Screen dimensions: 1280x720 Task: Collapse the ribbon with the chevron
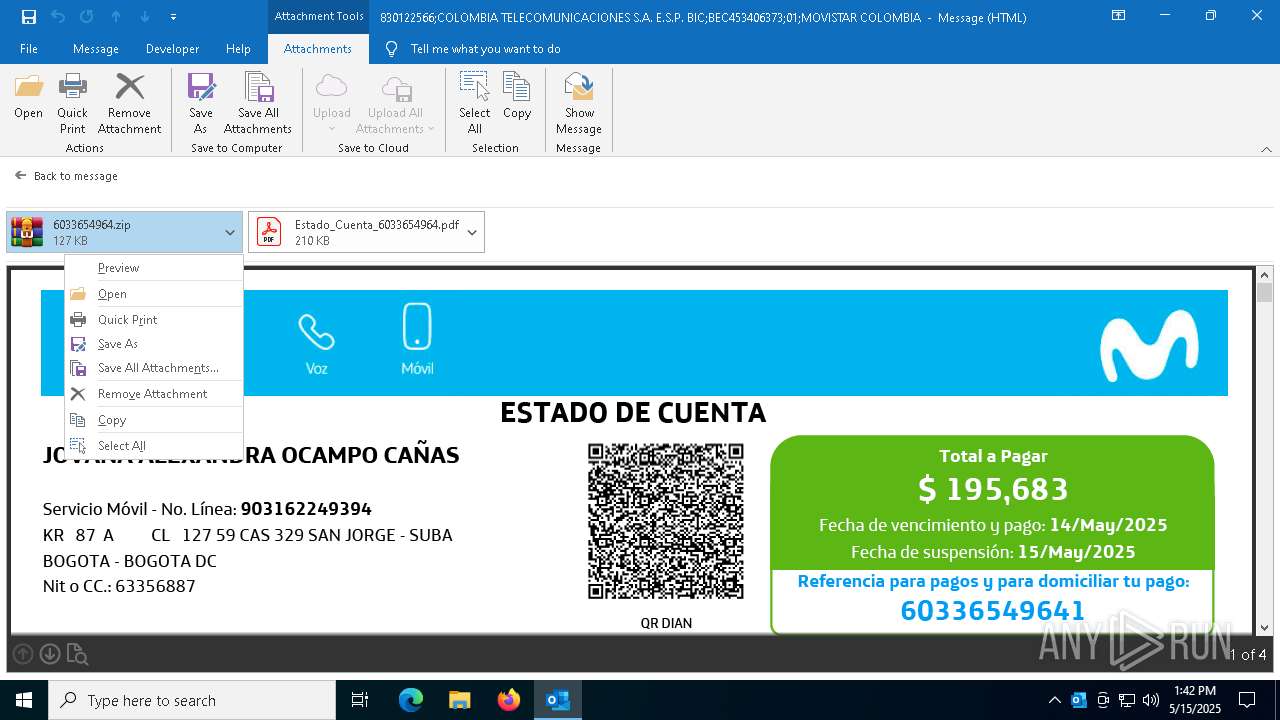pos(1266,149)
